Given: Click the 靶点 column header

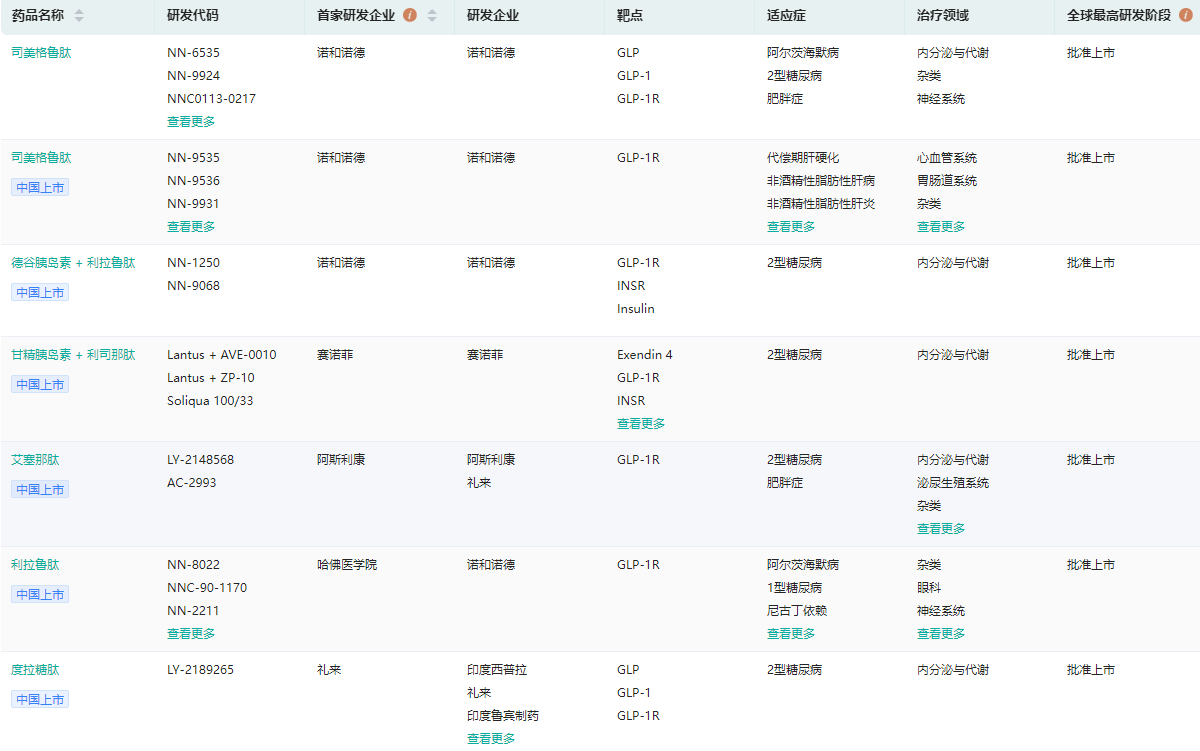Looking at the screenshot, I should [x=629, y=16].
